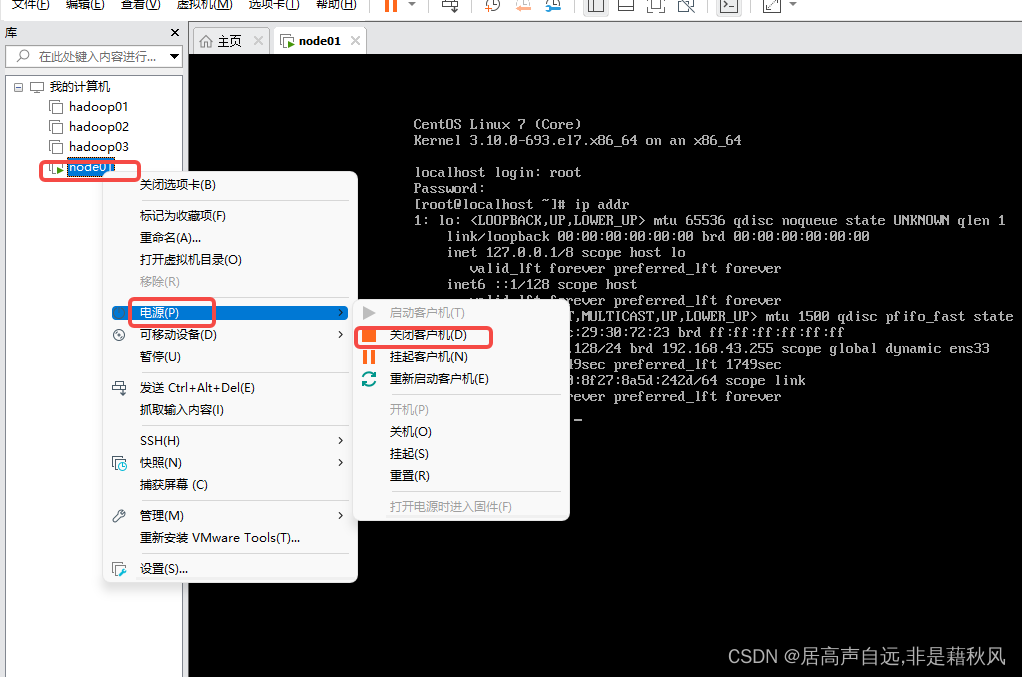Image resolution: width=1022 pixels, height=677 pixels.
Task: Choose 挂起客户机(N) in the power submenu
Action: pyautogui.click(x=428, y=357)
